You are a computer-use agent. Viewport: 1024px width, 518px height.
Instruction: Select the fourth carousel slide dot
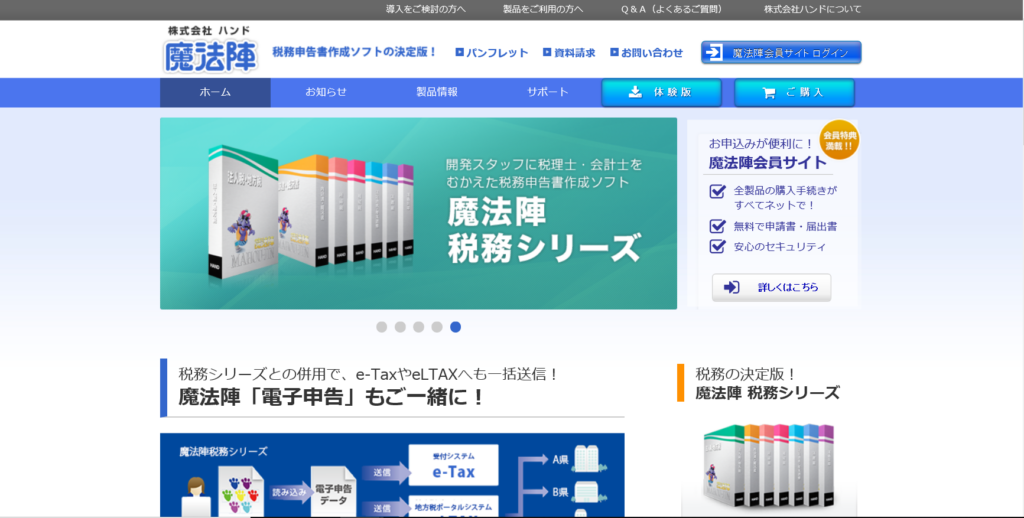pyautogui.click(x=437, y=327)
